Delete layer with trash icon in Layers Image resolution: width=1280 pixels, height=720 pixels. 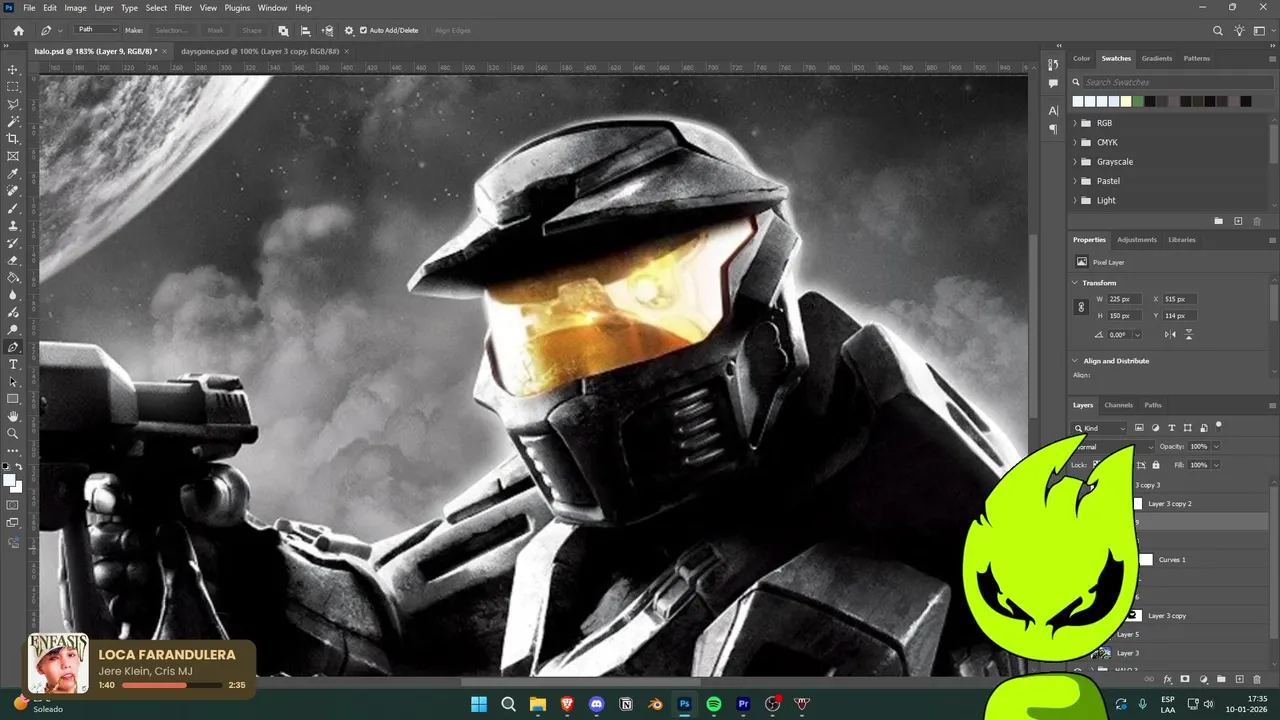click(x=1257, y=679)
